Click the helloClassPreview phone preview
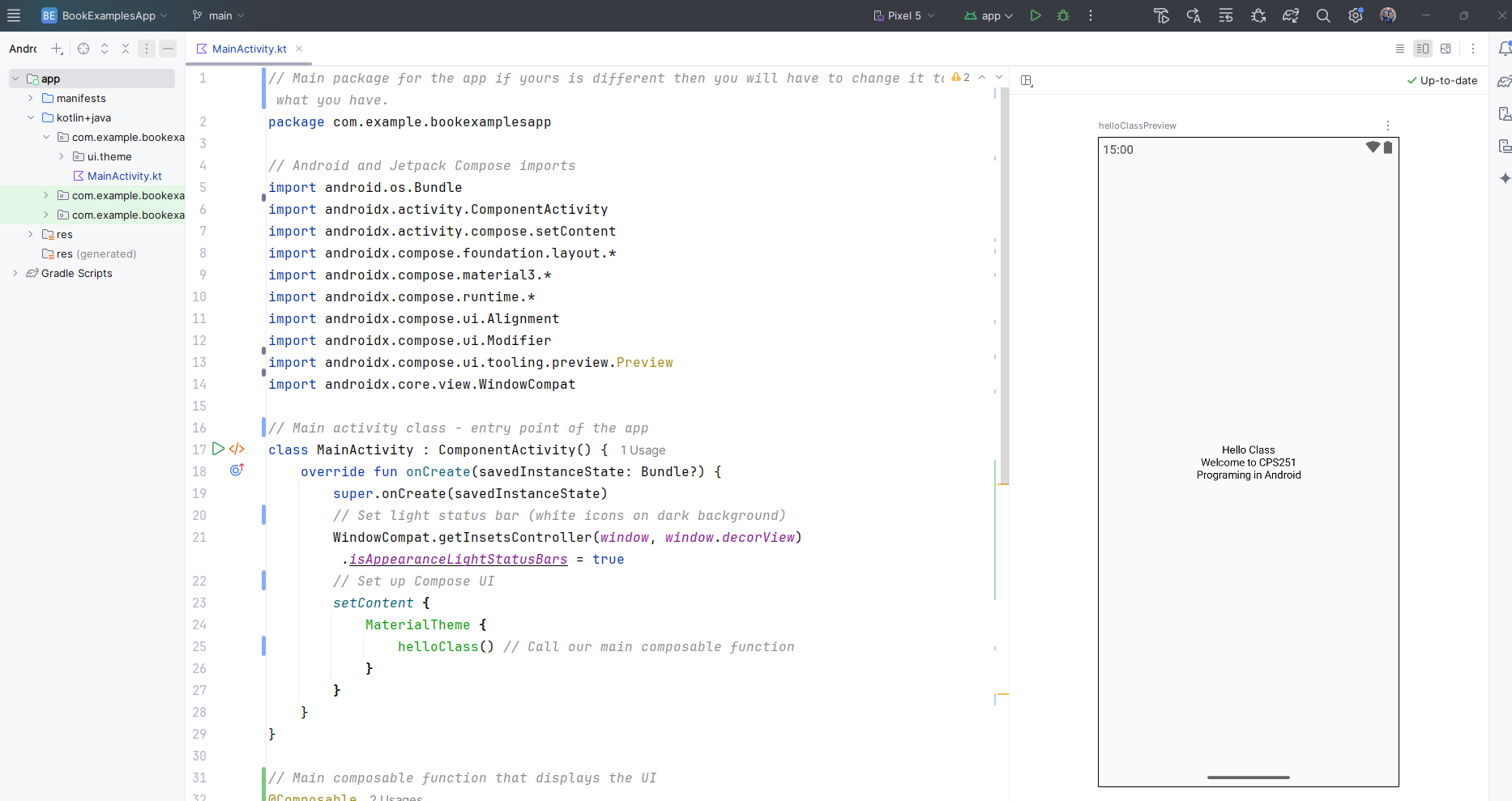 1248,462
